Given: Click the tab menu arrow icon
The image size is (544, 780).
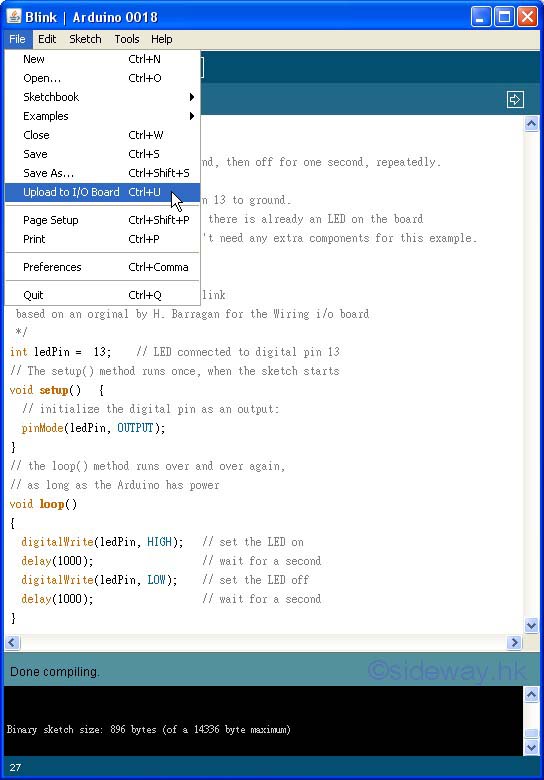Looking at the screenshot, I should (x=515, y=99).
